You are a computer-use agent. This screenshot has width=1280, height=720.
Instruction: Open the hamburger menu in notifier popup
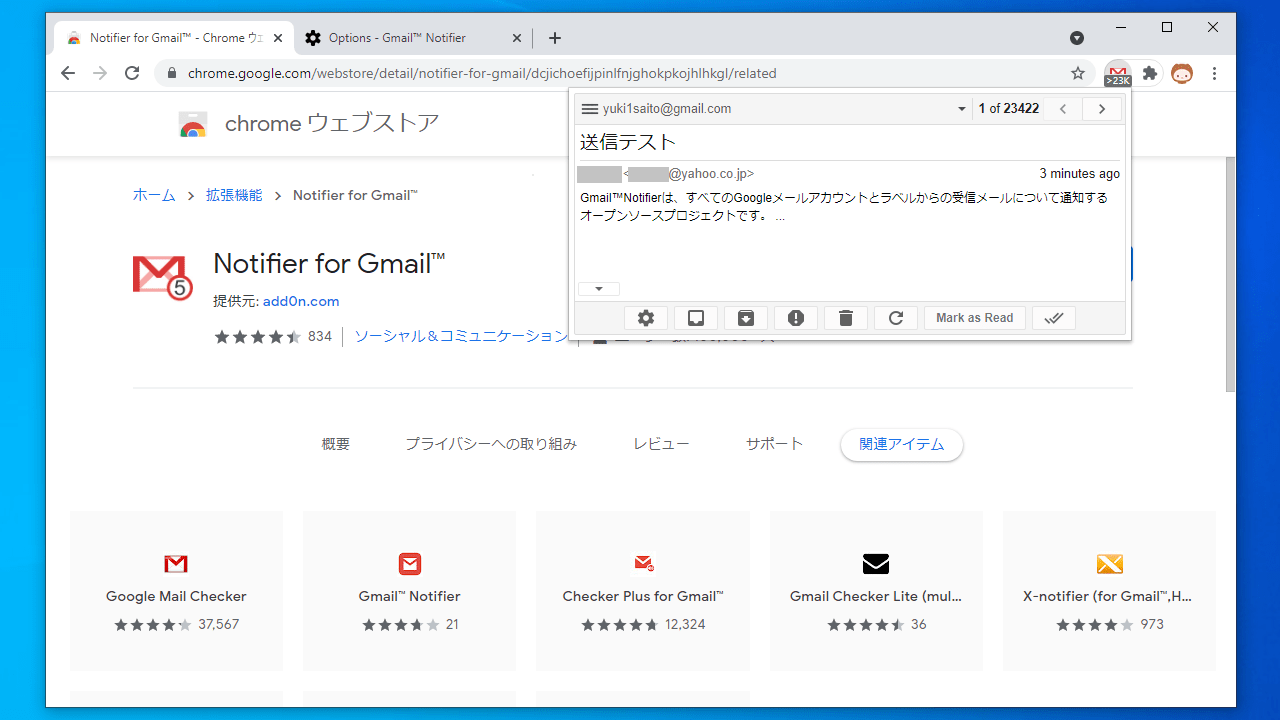click(x=590, y=109)
